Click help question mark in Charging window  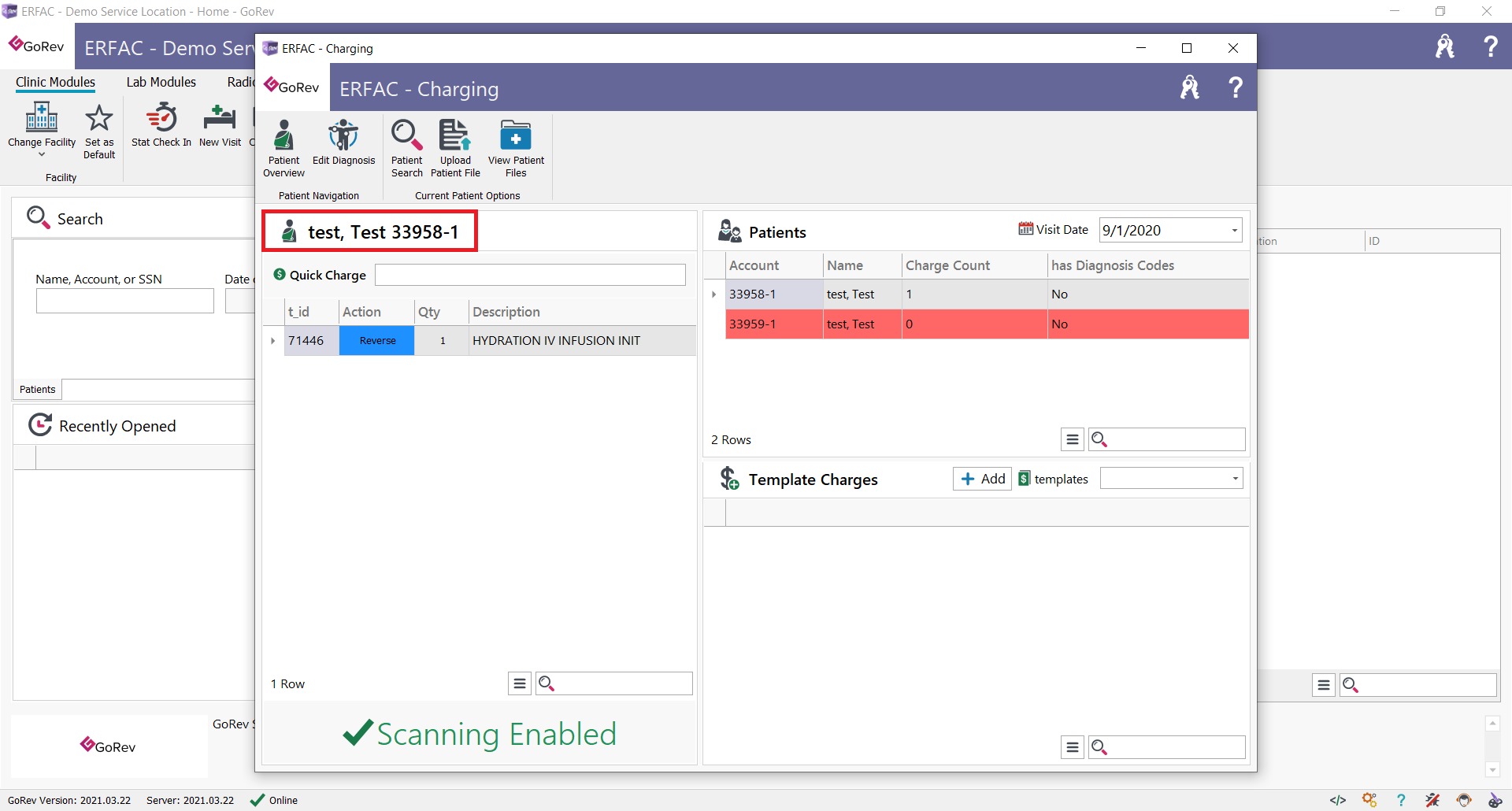[x=1236, y=87]
